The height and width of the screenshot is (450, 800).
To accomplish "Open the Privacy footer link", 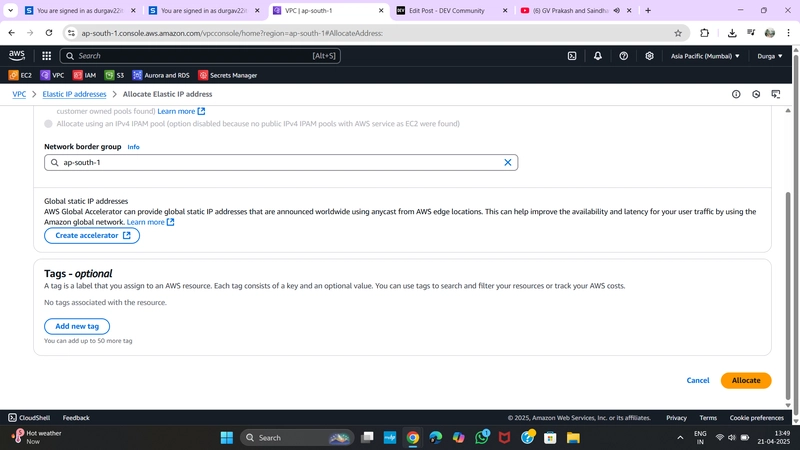I will pyautogui.click(x=676, y=417).
